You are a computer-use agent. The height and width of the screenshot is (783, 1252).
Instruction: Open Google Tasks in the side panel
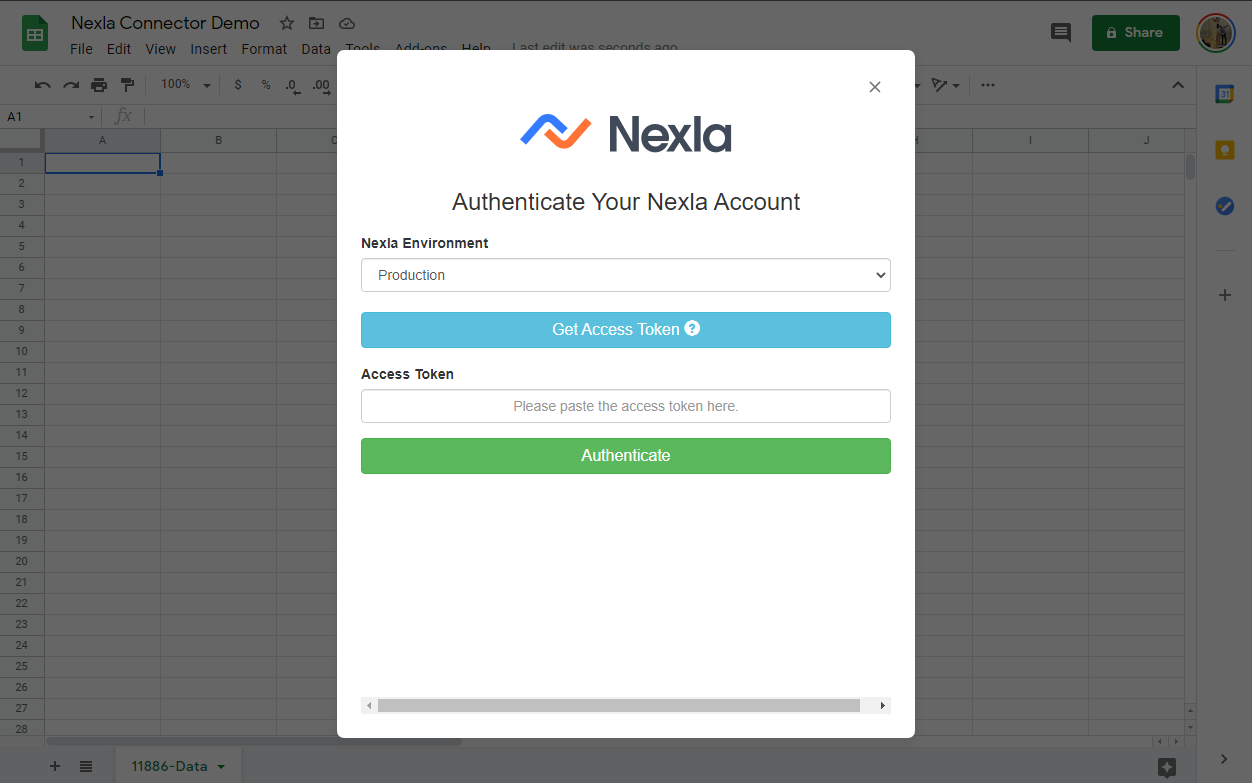1225,206
